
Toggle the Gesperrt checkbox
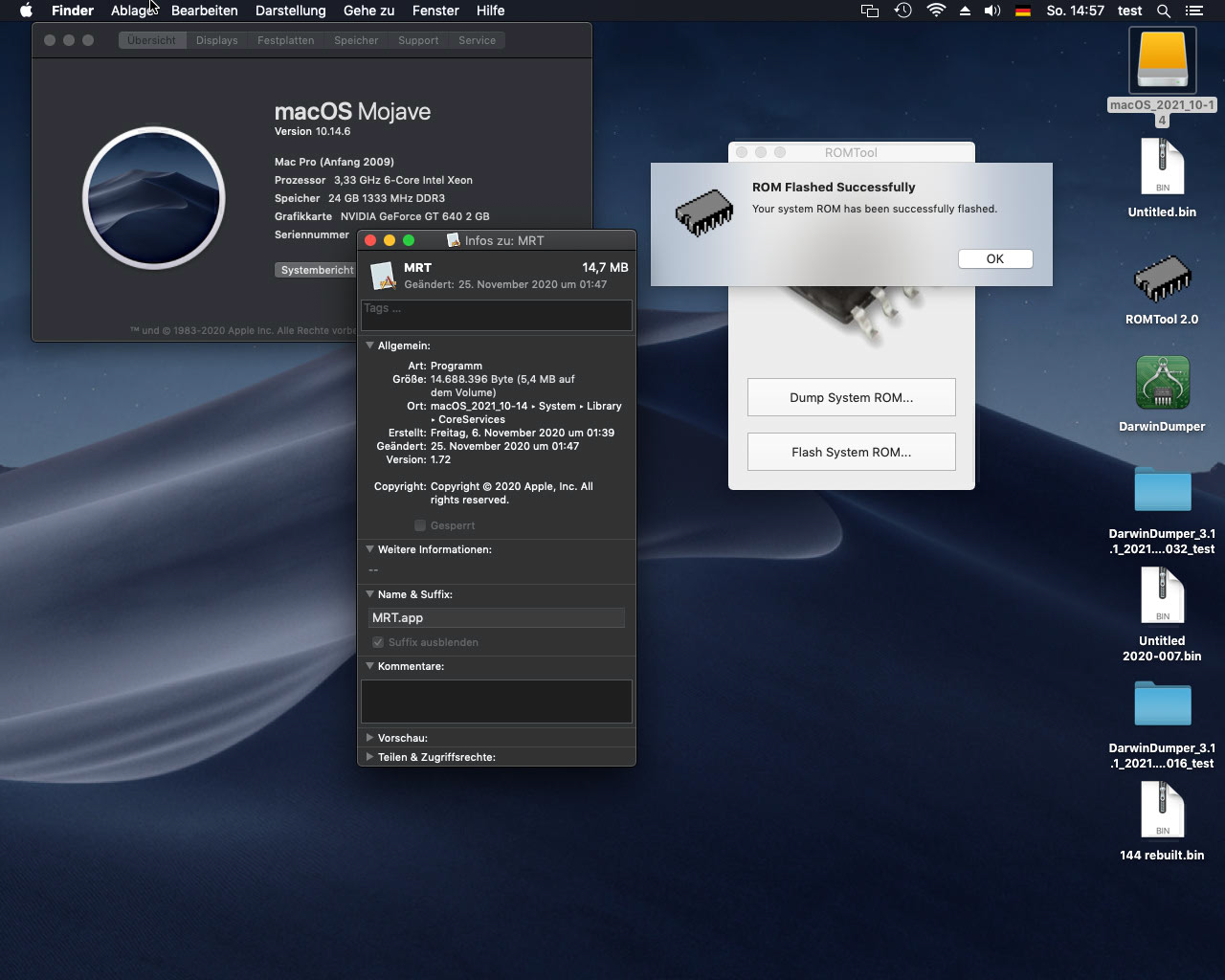419,525
